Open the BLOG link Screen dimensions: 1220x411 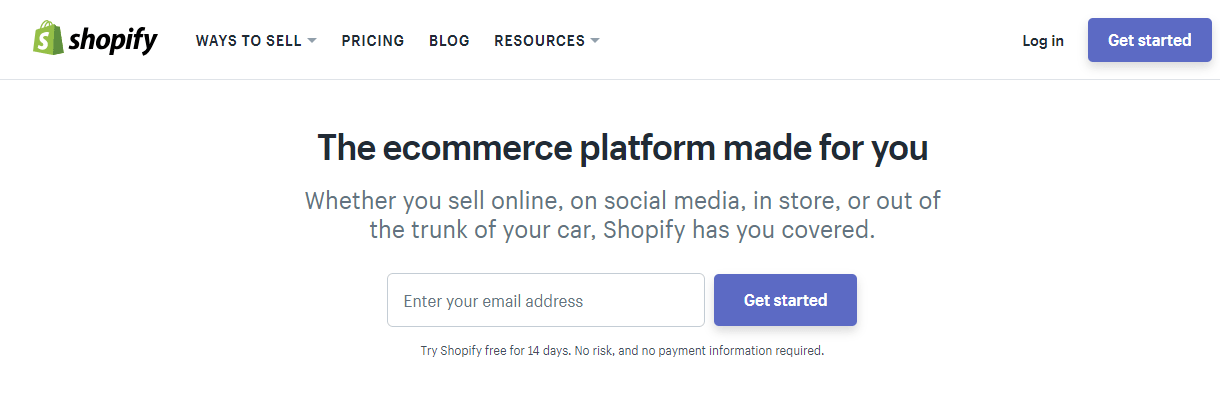click(x=449, y=41)
